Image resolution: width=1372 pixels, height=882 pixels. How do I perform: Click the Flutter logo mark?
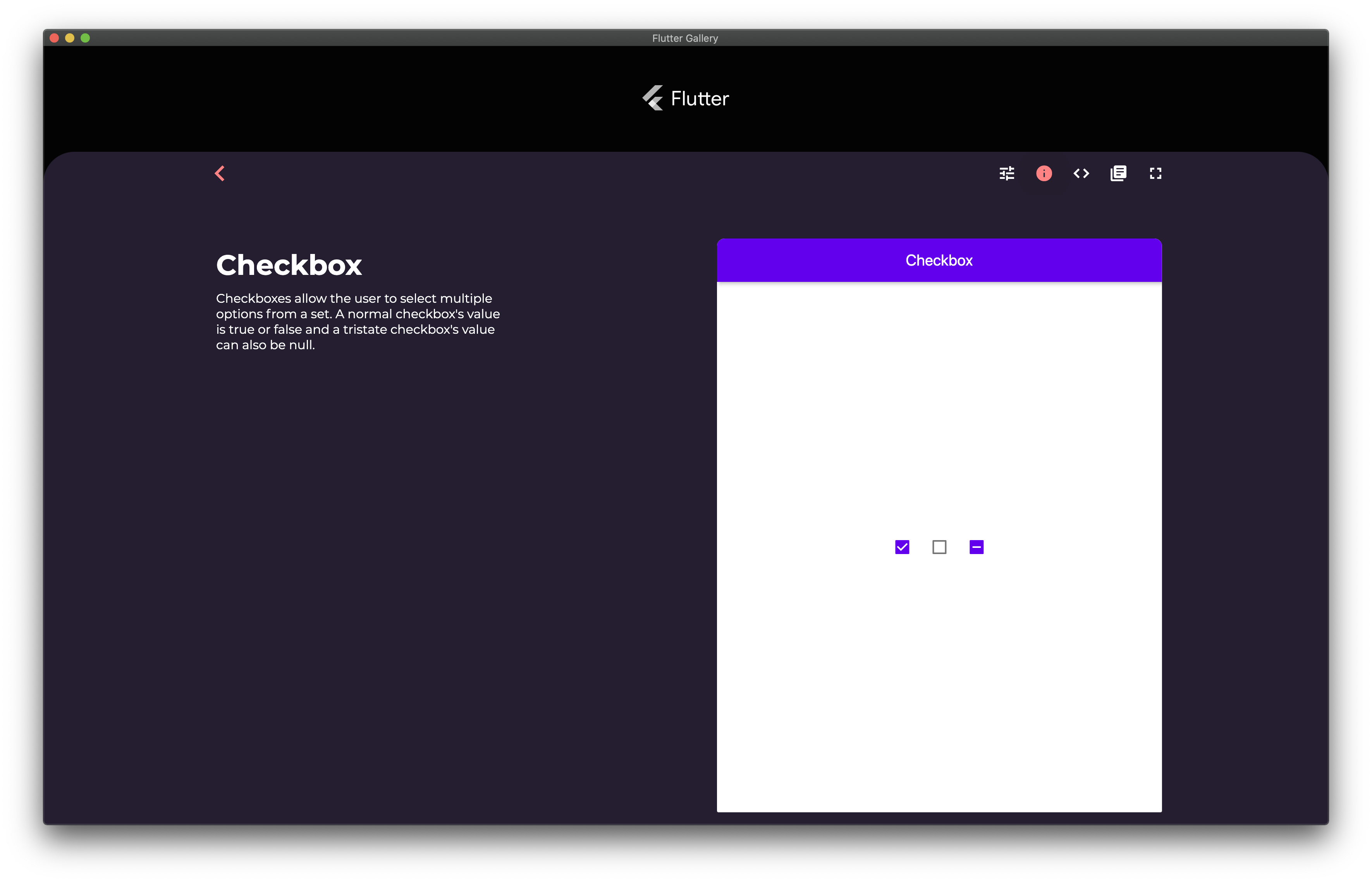(x=653, y=98)
